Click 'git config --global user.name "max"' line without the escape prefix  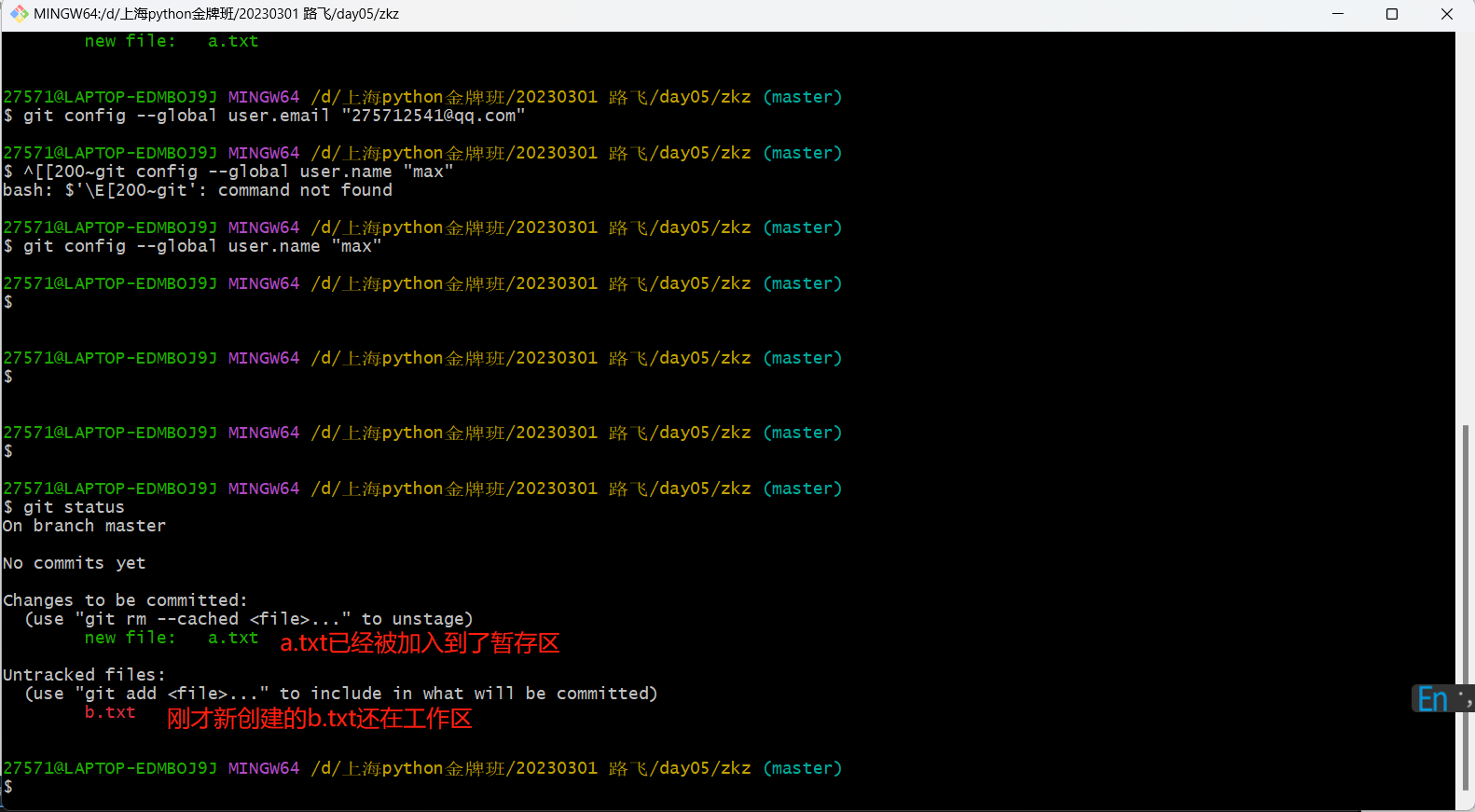click(x=192, y=246)
